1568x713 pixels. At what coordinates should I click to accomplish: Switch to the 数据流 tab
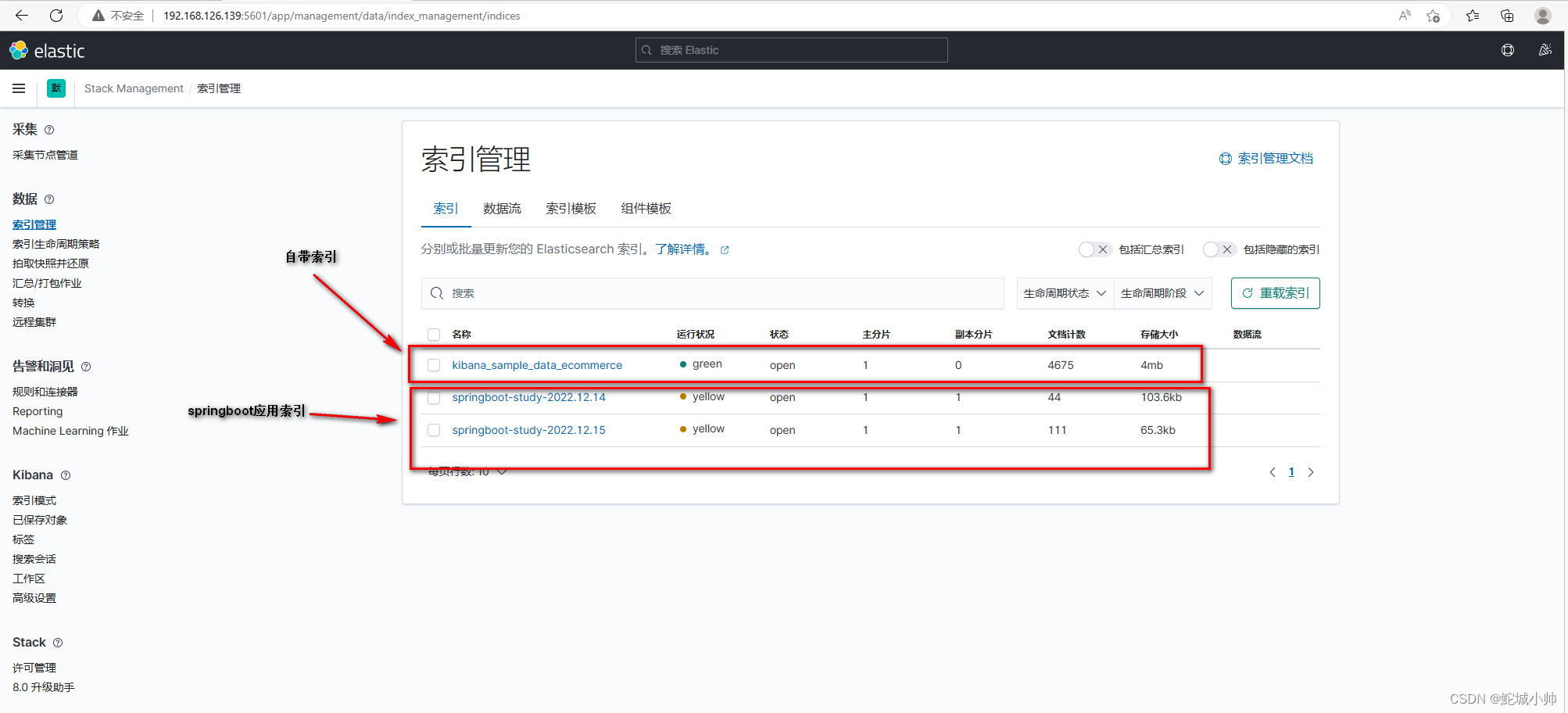pos(502,209)
